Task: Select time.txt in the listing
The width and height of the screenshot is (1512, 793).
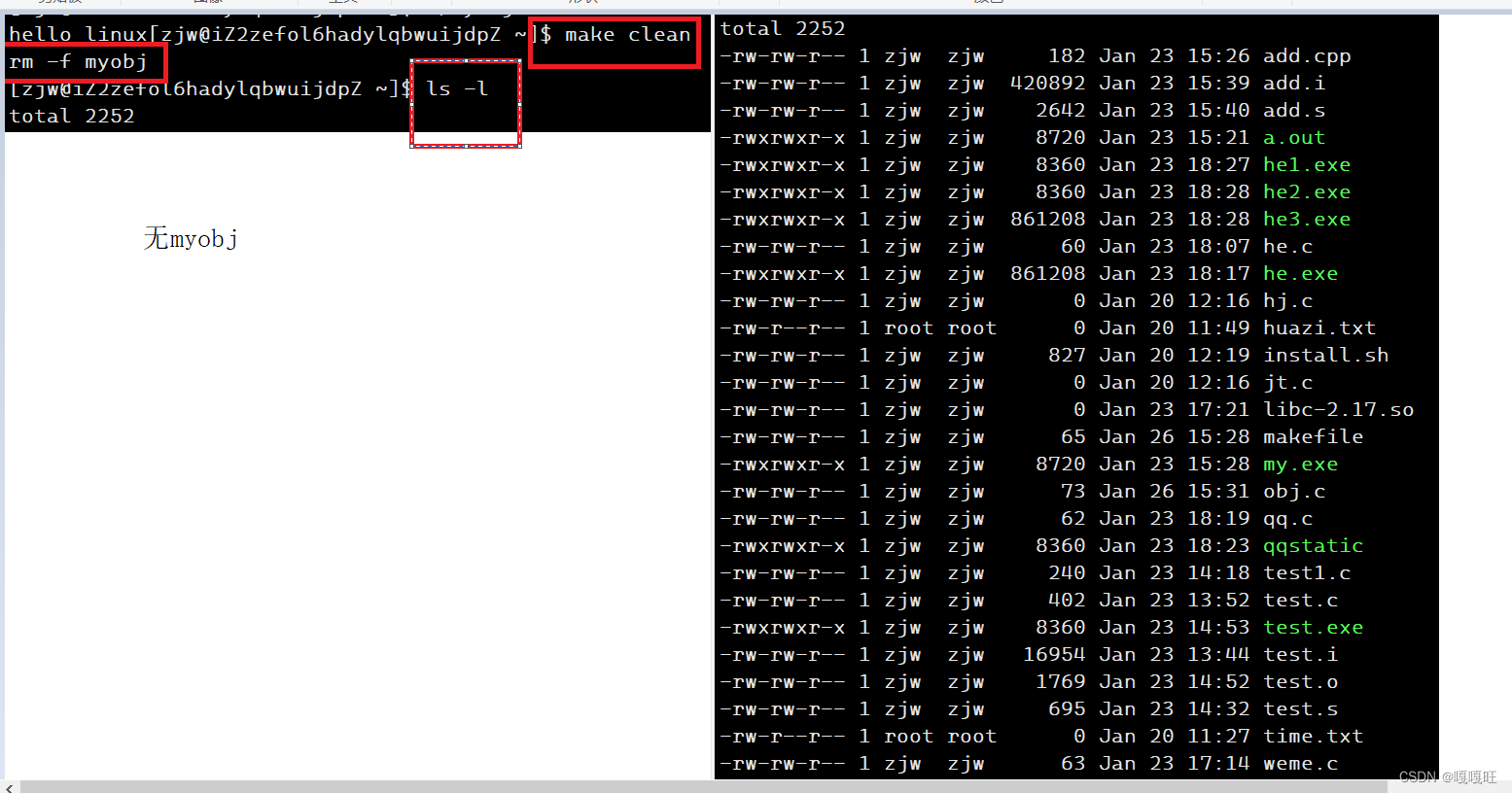Action: (1313, 737)
